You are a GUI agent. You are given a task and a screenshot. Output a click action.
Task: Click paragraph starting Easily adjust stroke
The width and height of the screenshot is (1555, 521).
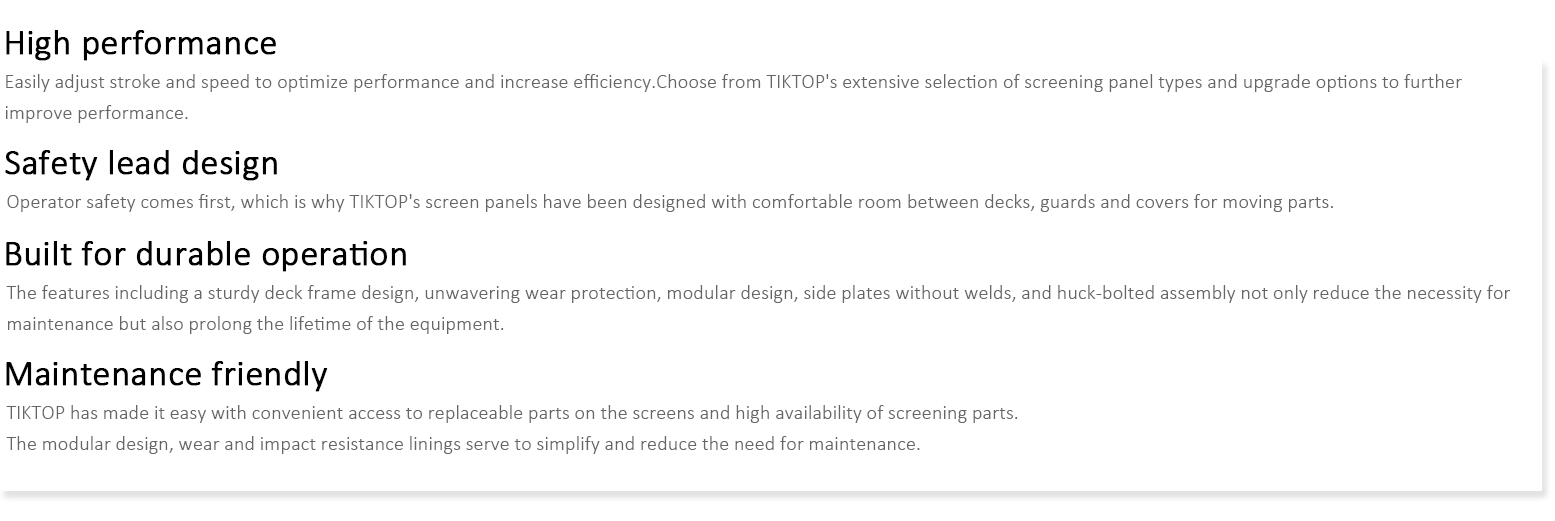click(733, 97)
